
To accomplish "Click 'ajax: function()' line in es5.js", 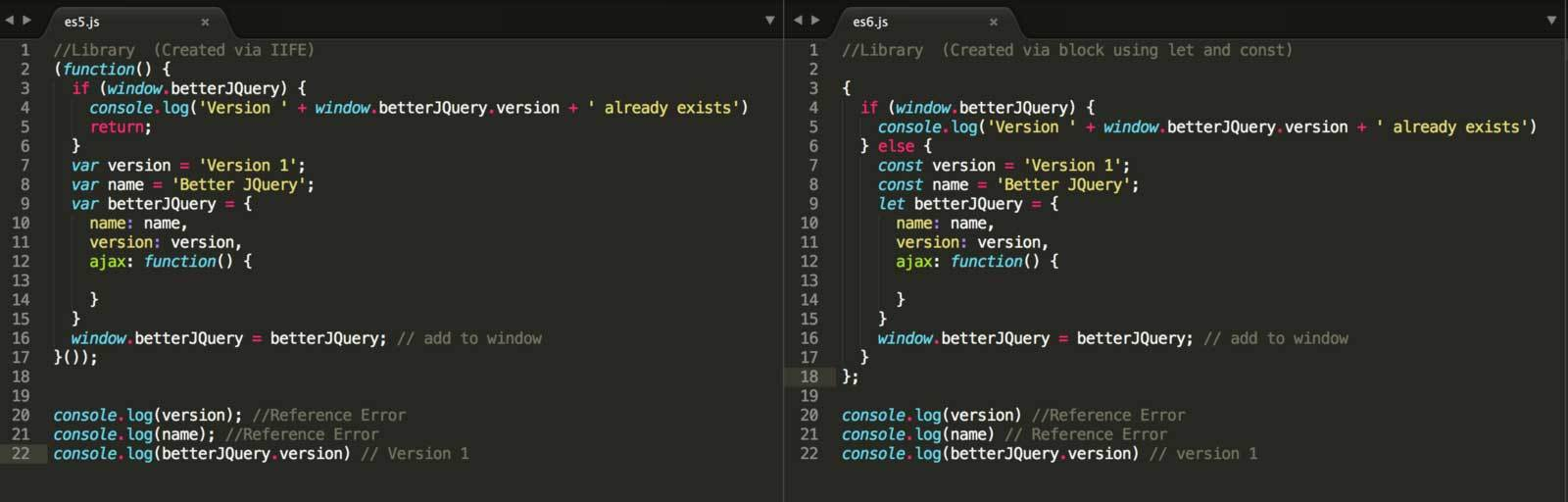I will click(x=171, y=262).
